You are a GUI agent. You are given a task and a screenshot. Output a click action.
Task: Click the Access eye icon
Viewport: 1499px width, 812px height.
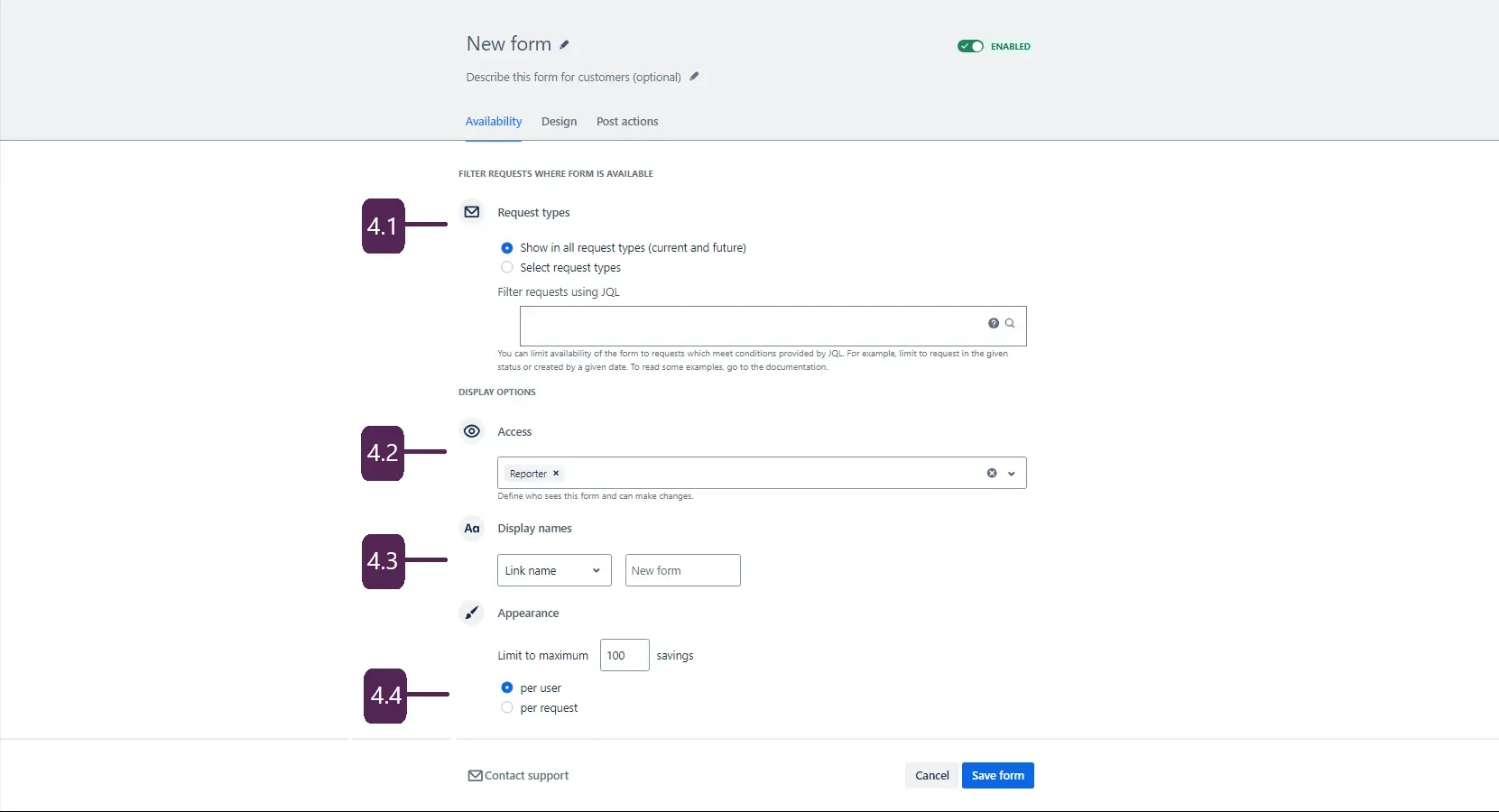pos(471,431)
